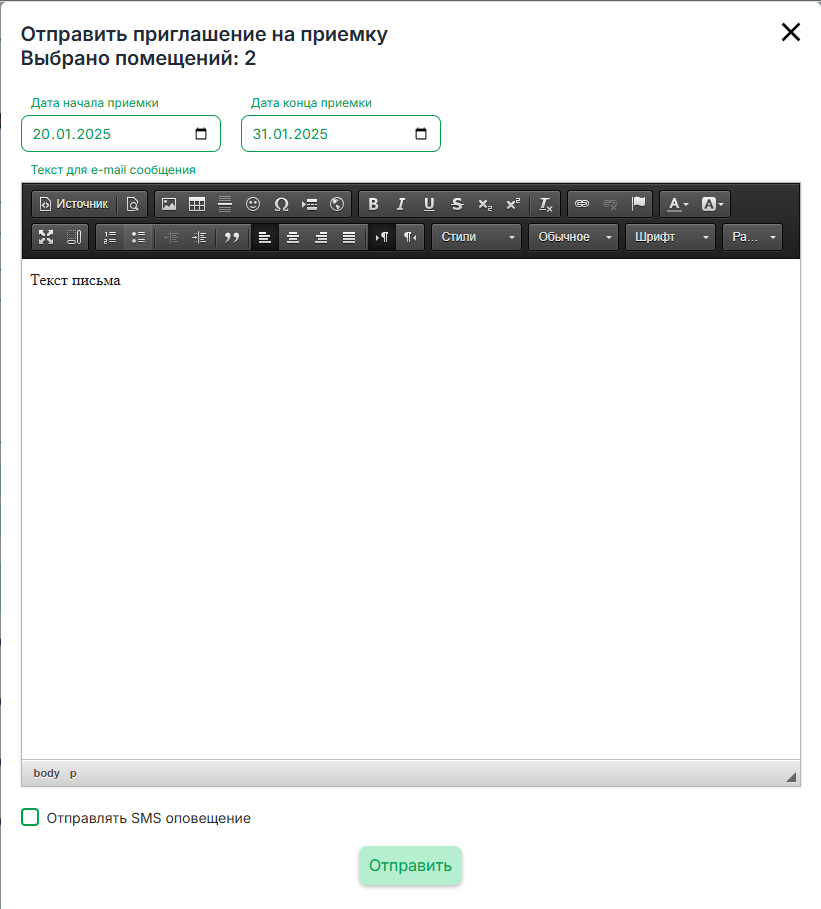Insert numbered list

pyautogui.click(x=110, y=237)
